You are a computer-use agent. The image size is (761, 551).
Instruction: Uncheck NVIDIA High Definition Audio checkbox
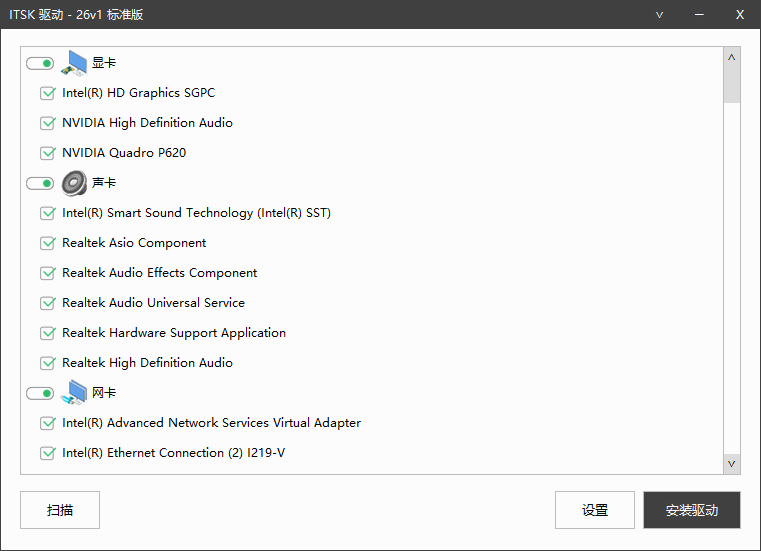click(47, 123)
